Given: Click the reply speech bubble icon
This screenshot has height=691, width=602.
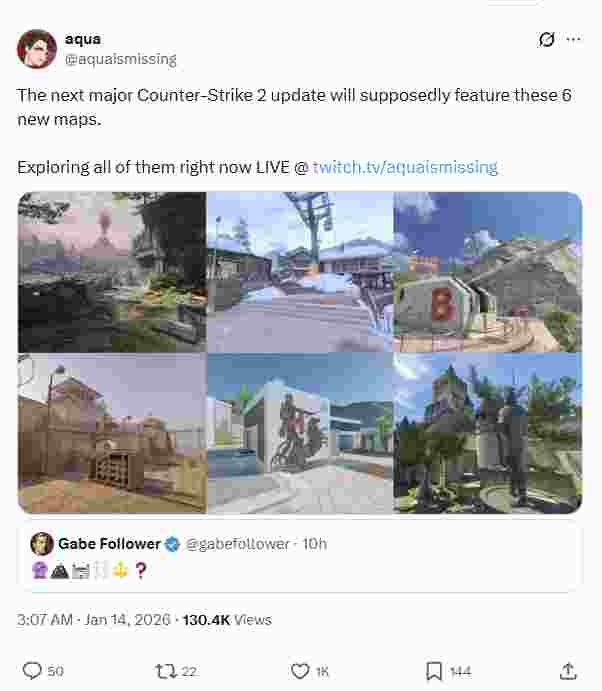Looking at the screenshot, I should point(32,671).
